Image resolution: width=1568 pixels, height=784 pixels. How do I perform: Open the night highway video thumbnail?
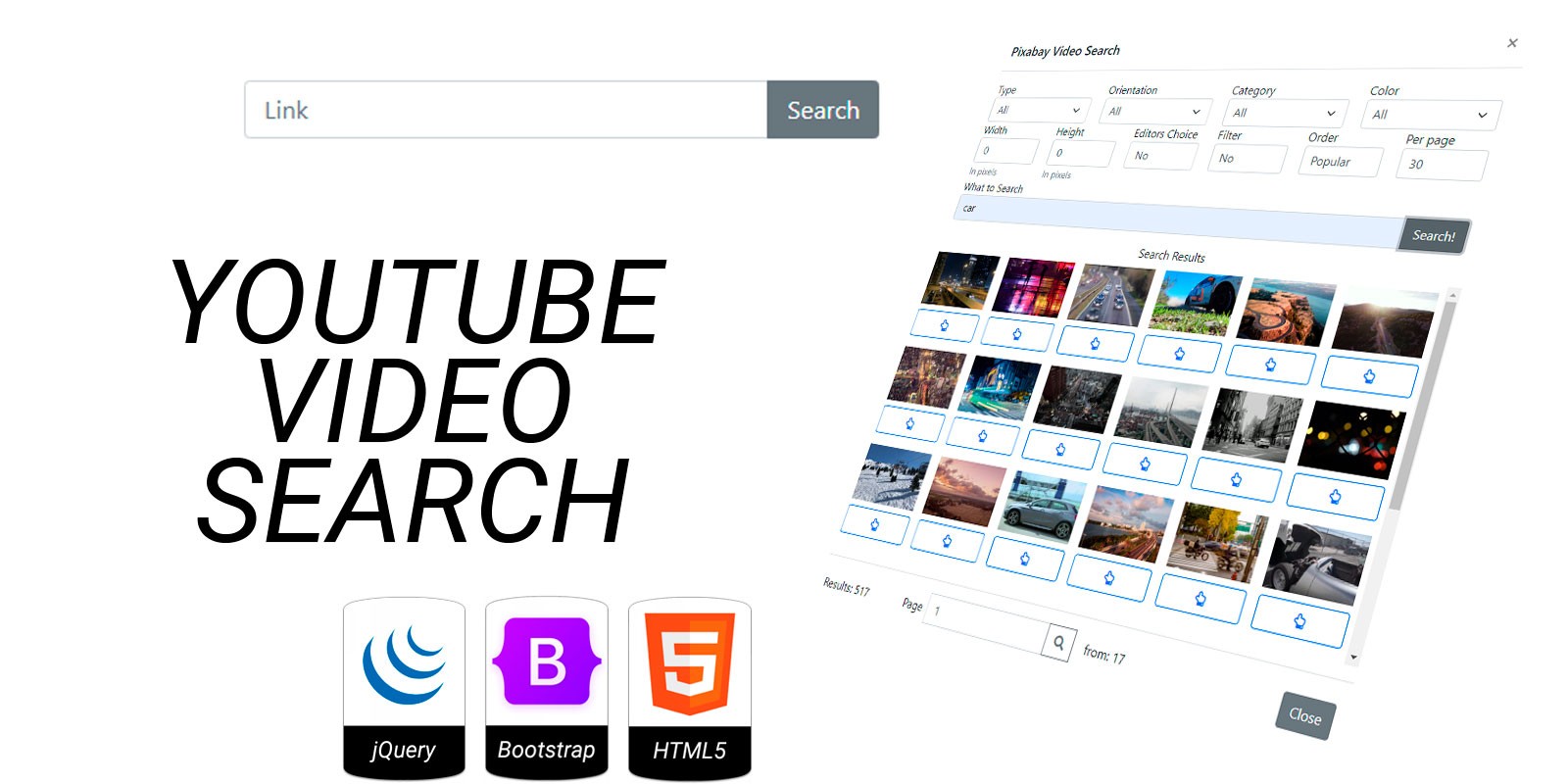click(960, 280)
